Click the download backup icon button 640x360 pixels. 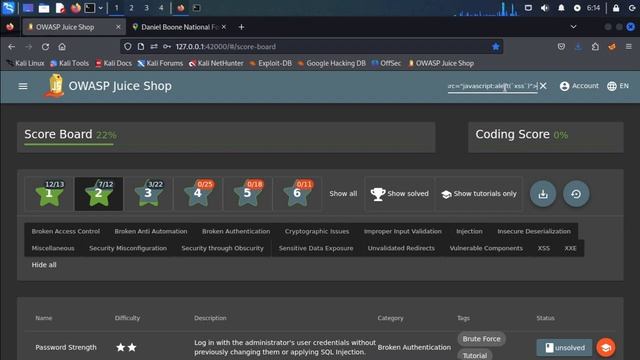pos(543,194)
